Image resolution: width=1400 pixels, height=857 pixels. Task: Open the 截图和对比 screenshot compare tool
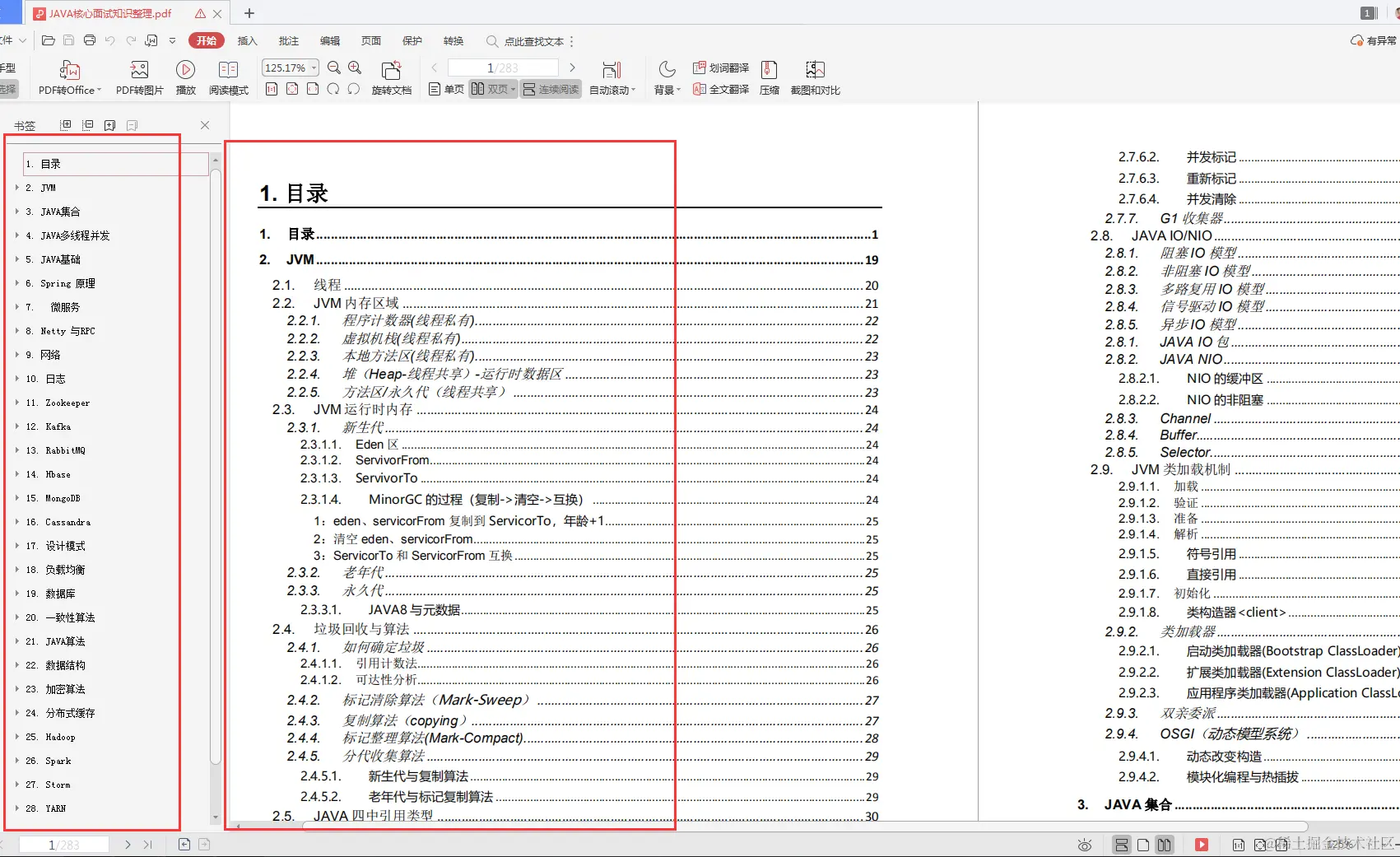(x=815, y=77)
